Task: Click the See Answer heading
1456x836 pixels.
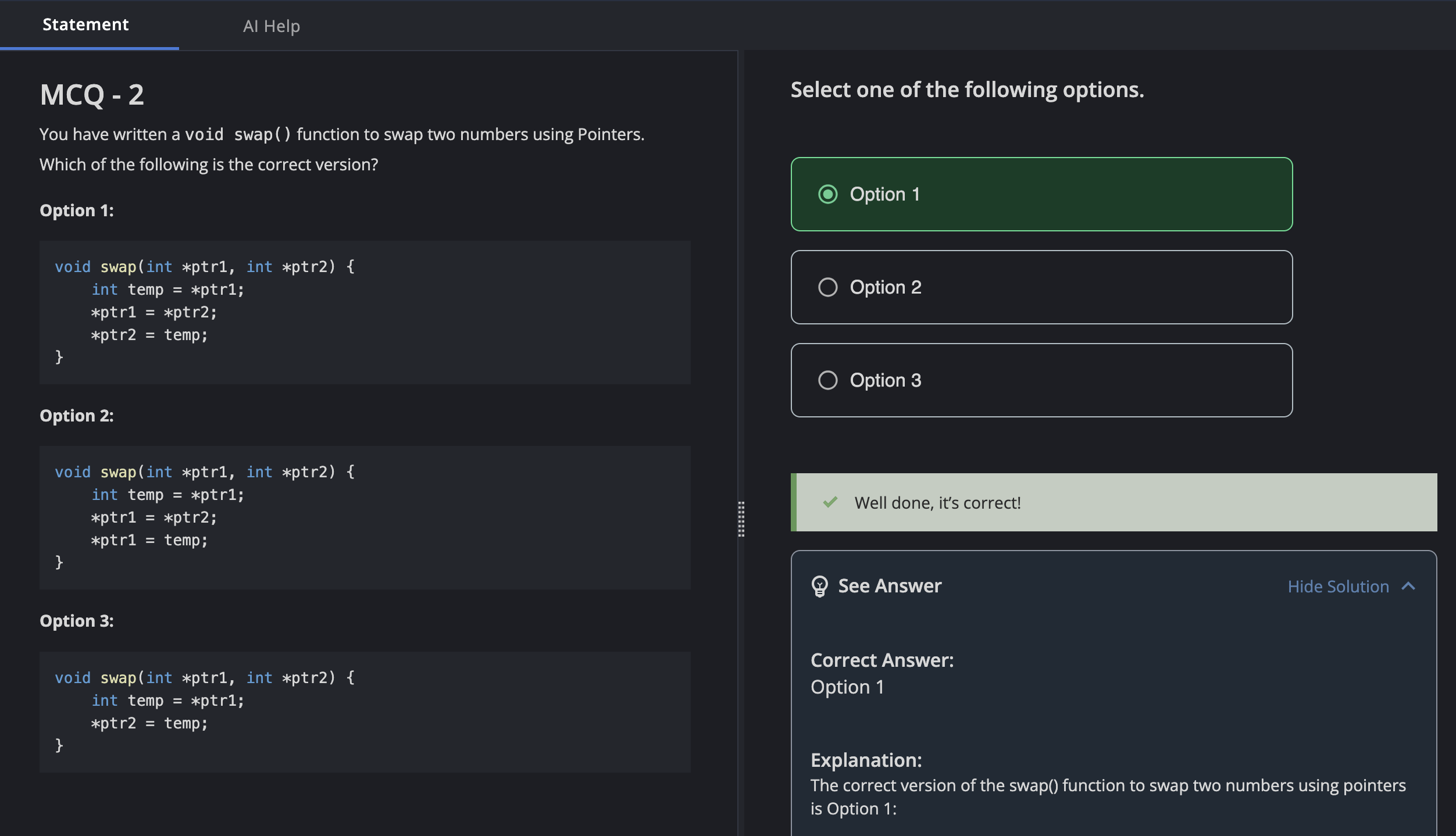Action: (x=889, y=586)
